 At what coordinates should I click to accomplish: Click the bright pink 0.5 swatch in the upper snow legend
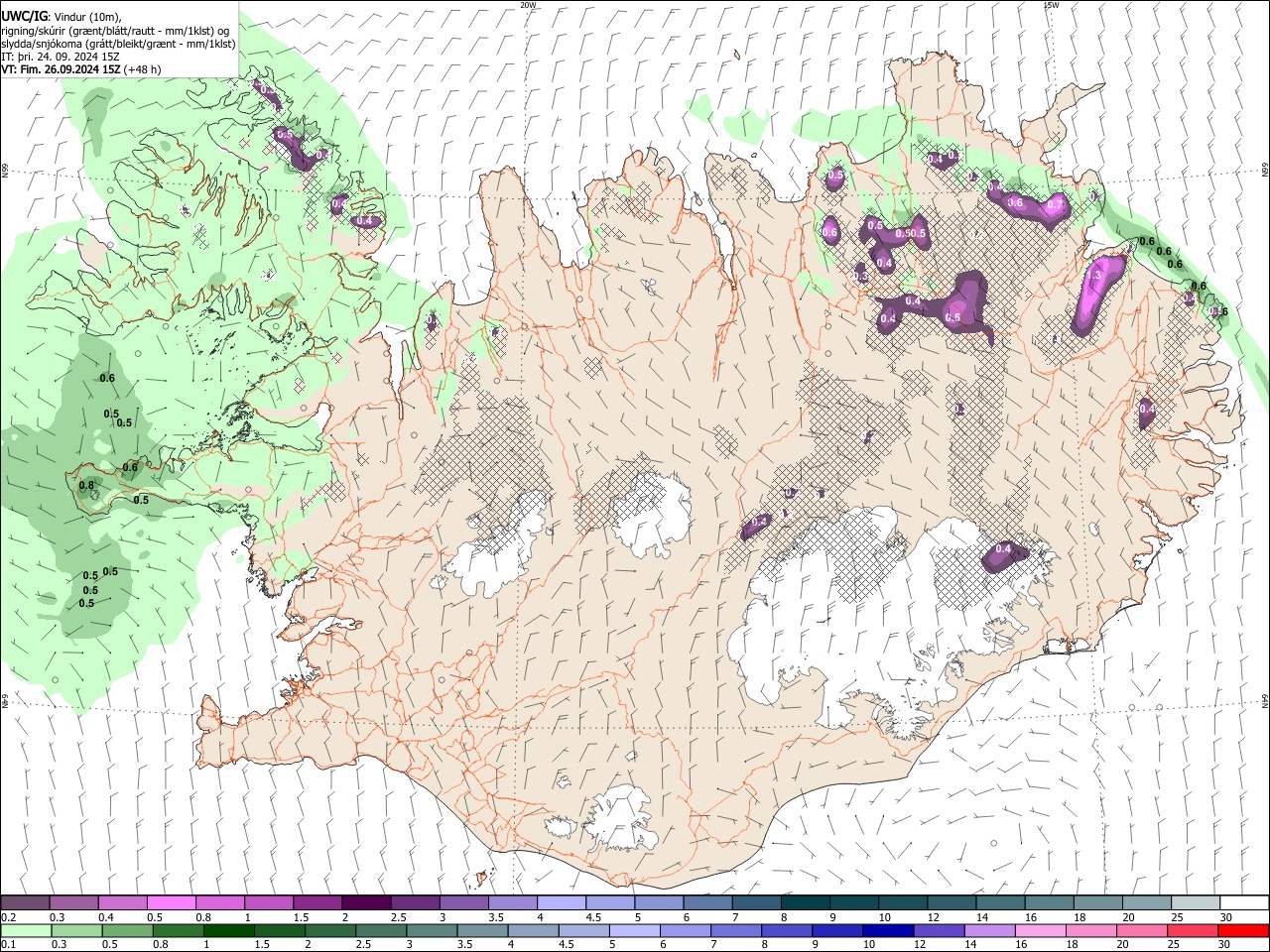[x=171, y=903]
